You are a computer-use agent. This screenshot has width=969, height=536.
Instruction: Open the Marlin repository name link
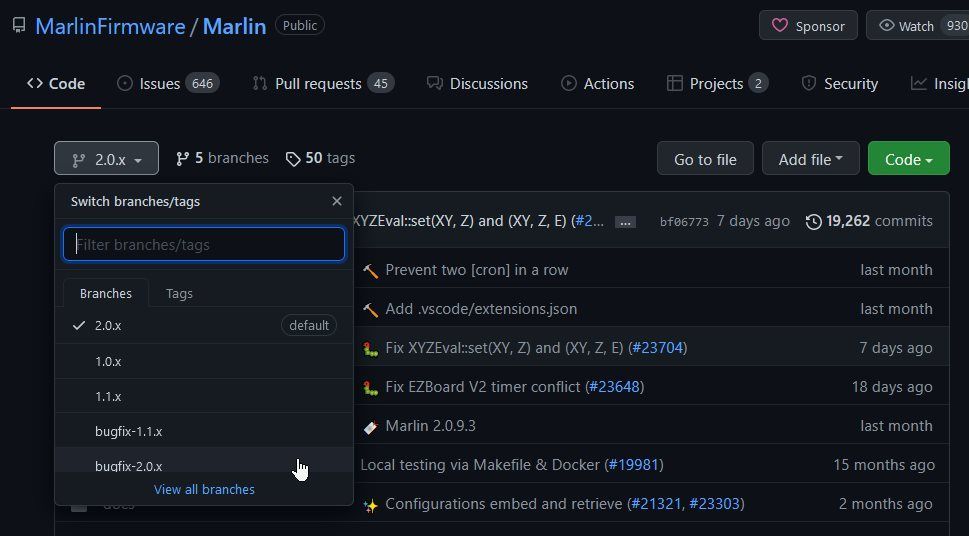coord(234,26)
